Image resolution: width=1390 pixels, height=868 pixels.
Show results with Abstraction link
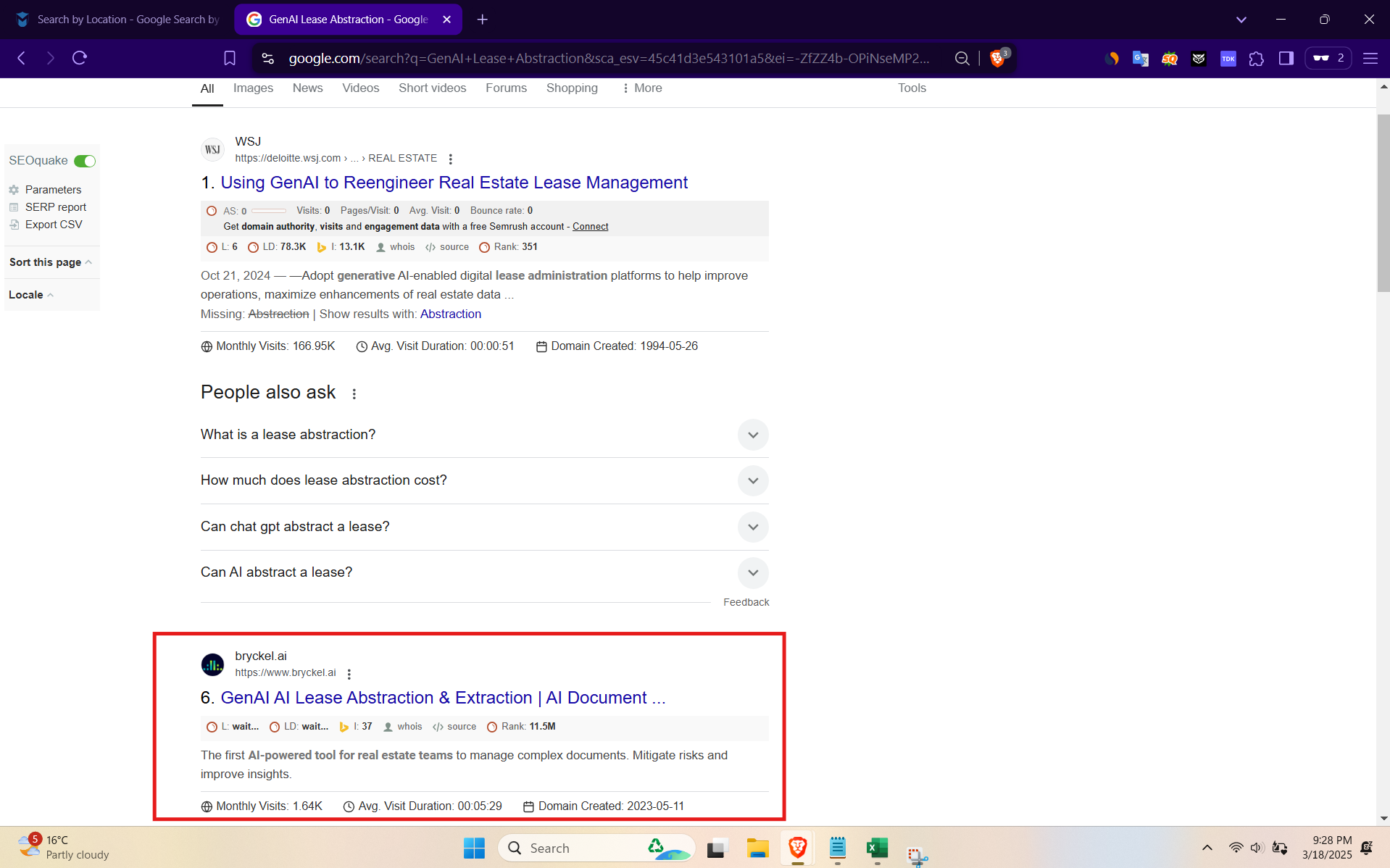tap(450, 314)
